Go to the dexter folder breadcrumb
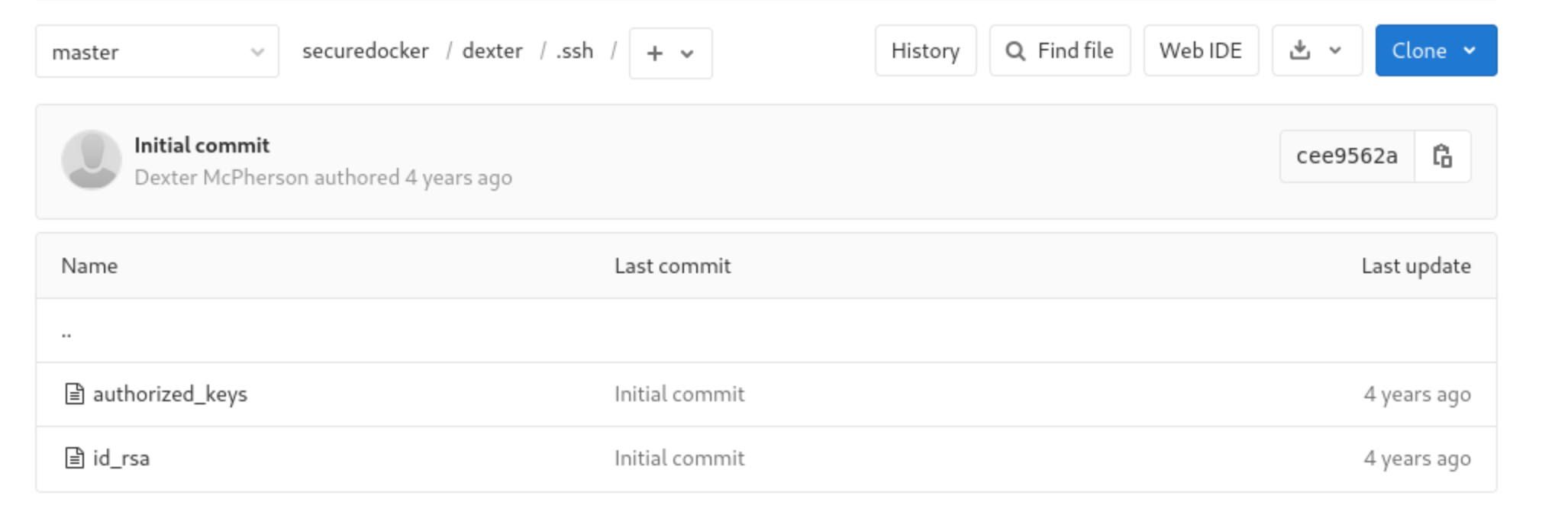This screenshot has width=1568, height=531. [492, 50]
